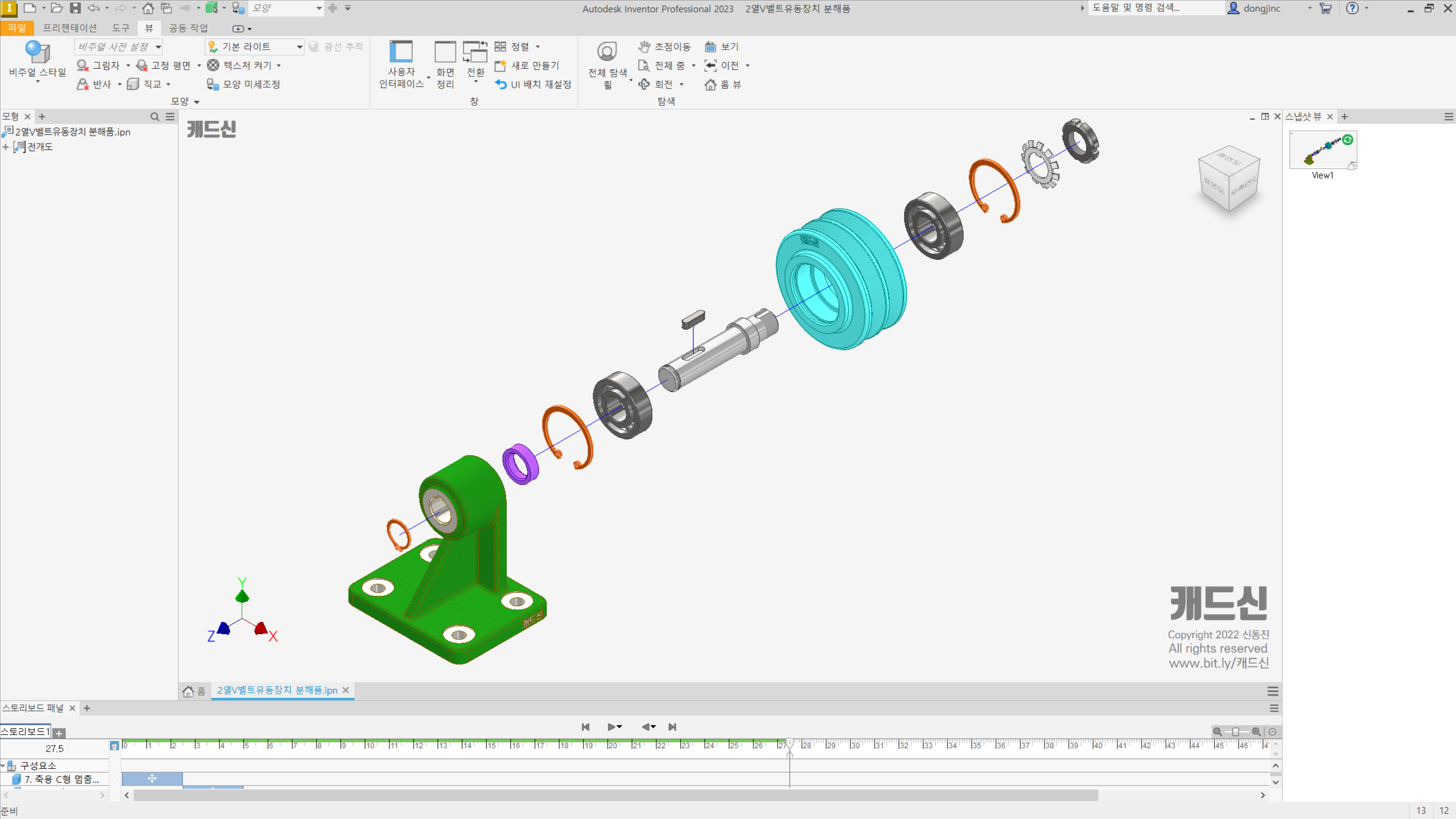Click Clean Screen (화면 정리) icon
Screen dimensions: 1456x819
click(446, 52)
